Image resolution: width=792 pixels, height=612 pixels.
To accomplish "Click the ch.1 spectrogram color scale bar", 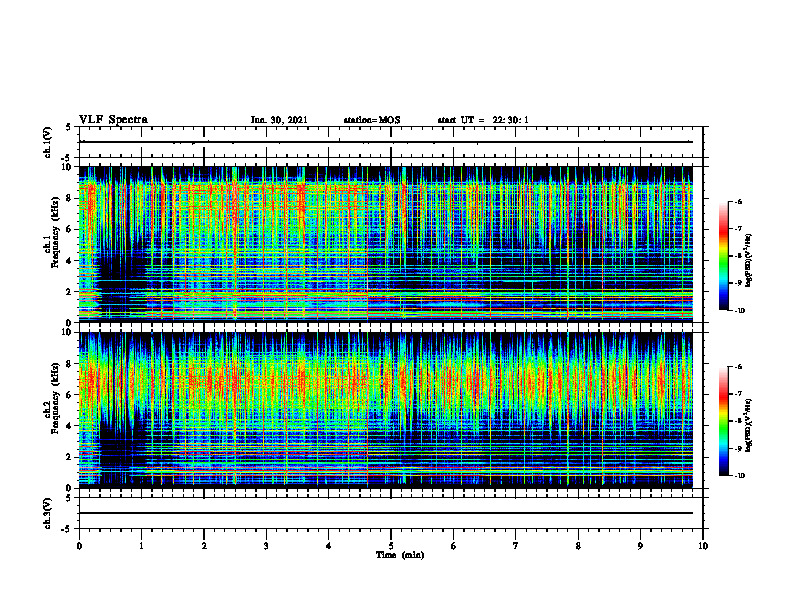I will [724, 256].
